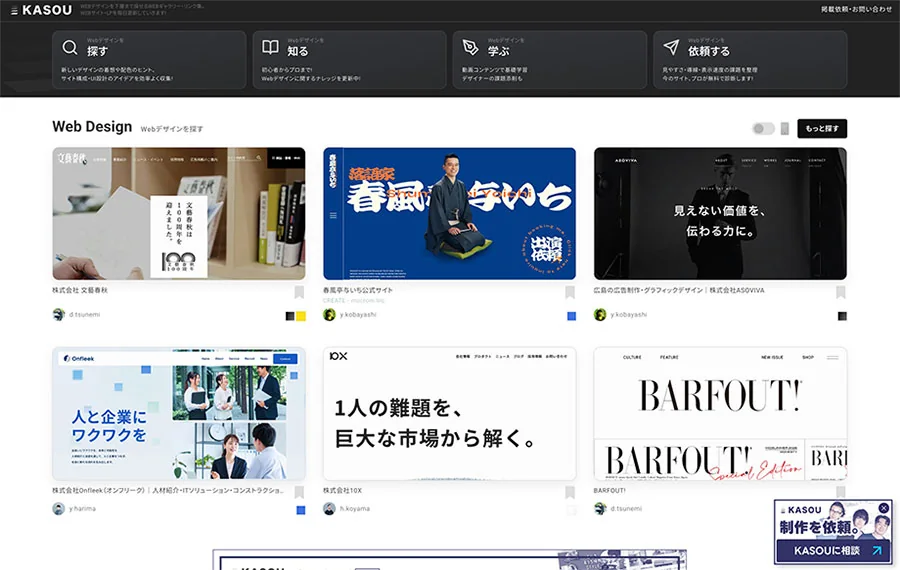The height and width of the screenshot is (570, 900).
Task: Toggle the switch next to もっと探す
Action: coord(763,129)
